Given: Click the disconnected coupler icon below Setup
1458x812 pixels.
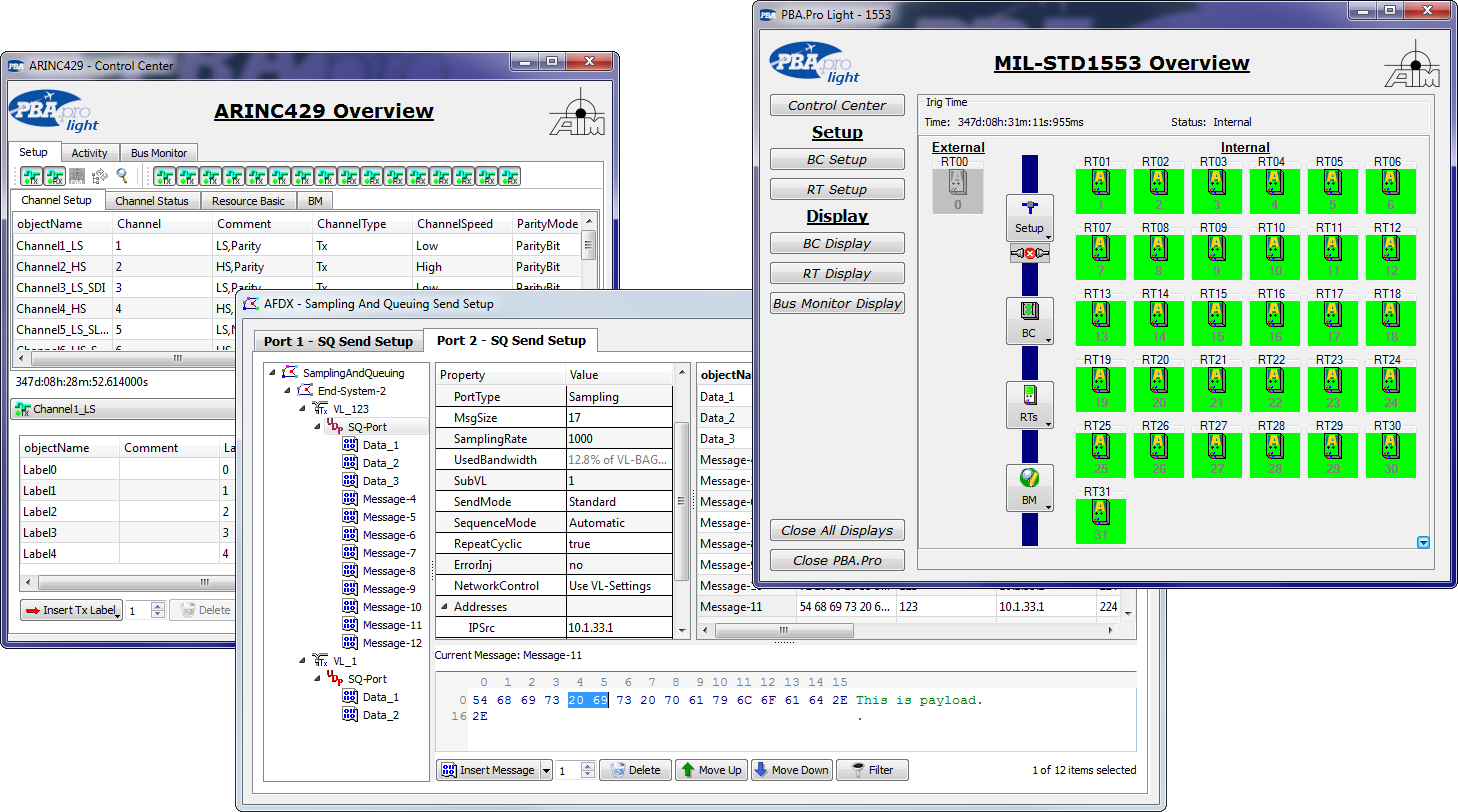Looking at the screenshot, I should [x=1030, y=253].
